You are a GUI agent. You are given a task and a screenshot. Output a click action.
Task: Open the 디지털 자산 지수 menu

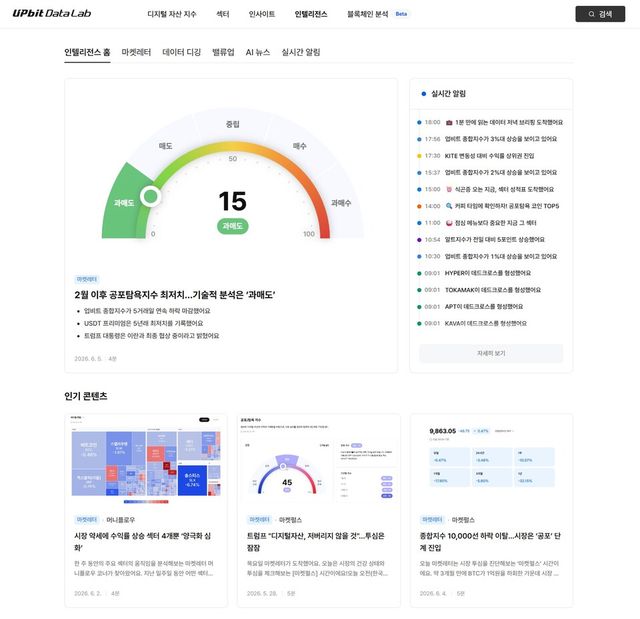(x=172, y=14)
